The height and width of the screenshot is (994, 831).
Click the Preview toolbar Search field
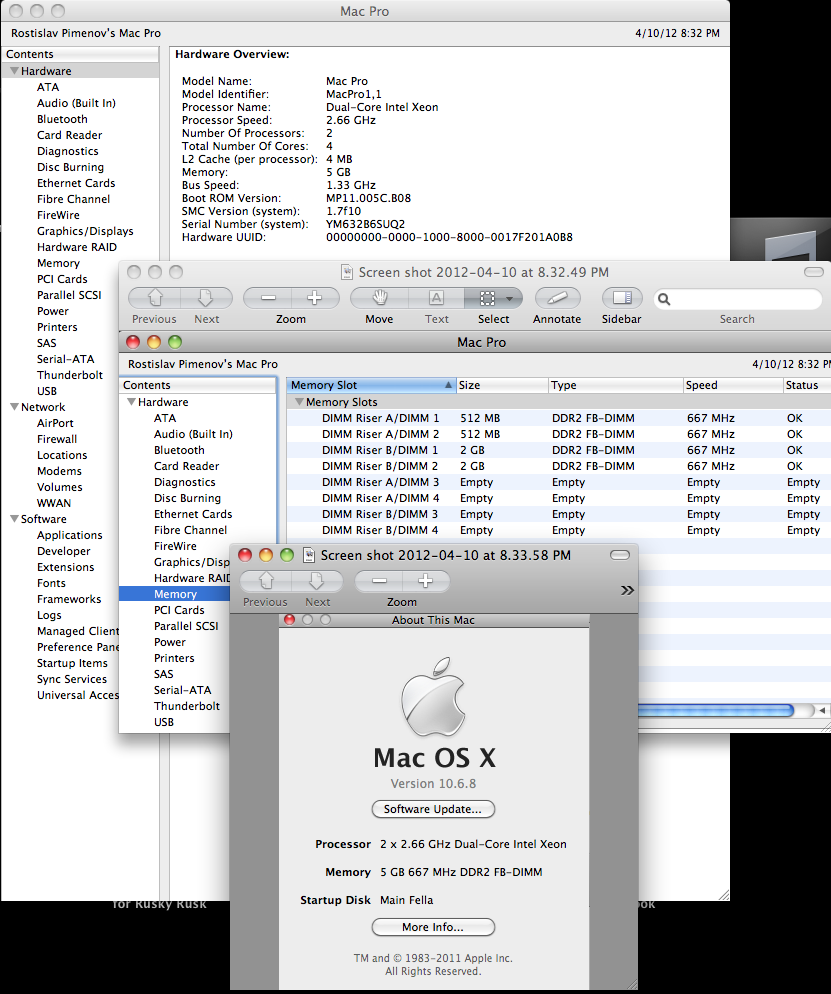737,299
